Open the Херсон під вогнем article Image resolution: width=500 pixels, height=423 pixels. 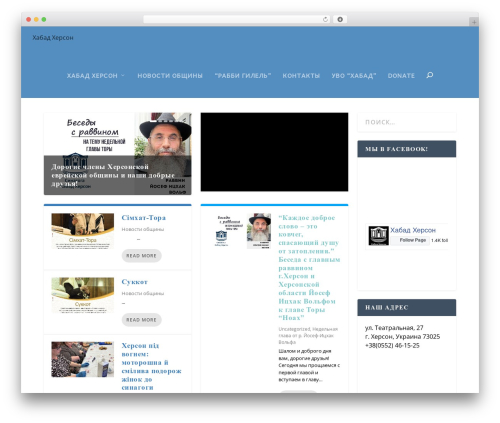[x=151, y=366]
